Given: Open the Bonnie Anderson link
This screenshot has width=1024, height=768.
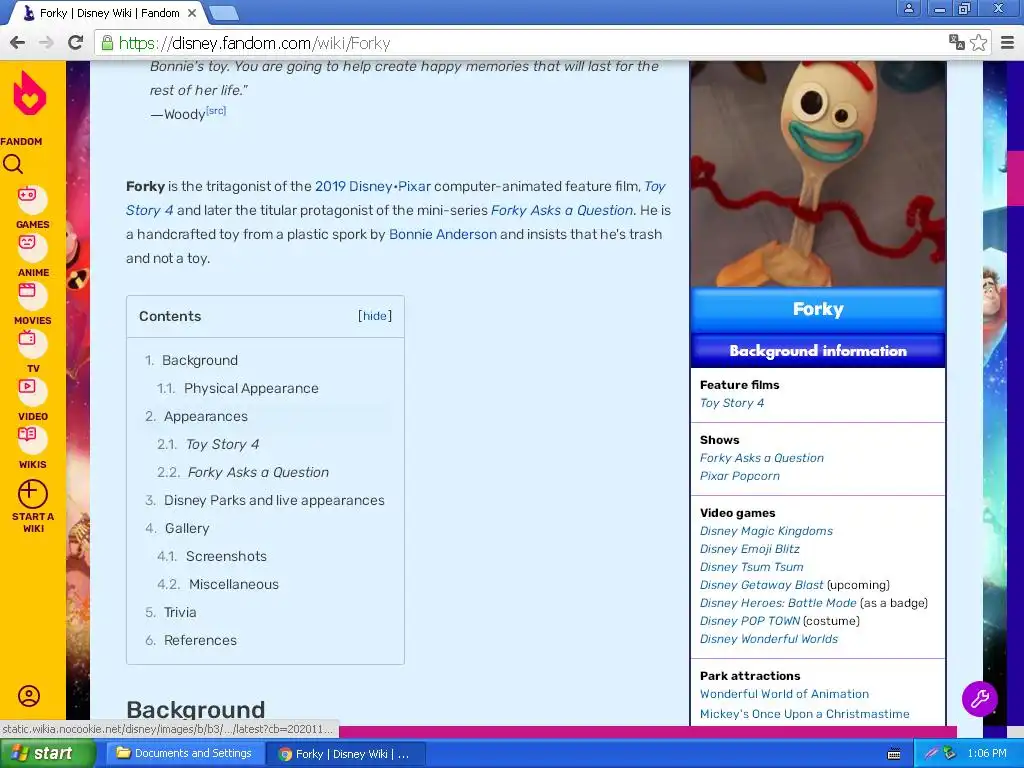Looking at the screenshot, I should pos(443,234).
